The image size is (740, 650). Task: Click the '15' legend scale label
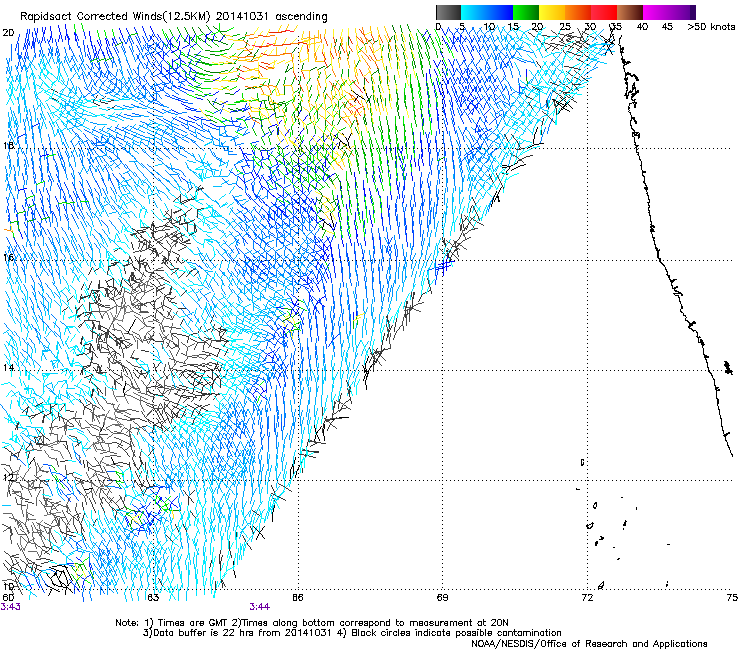(513, 26)
